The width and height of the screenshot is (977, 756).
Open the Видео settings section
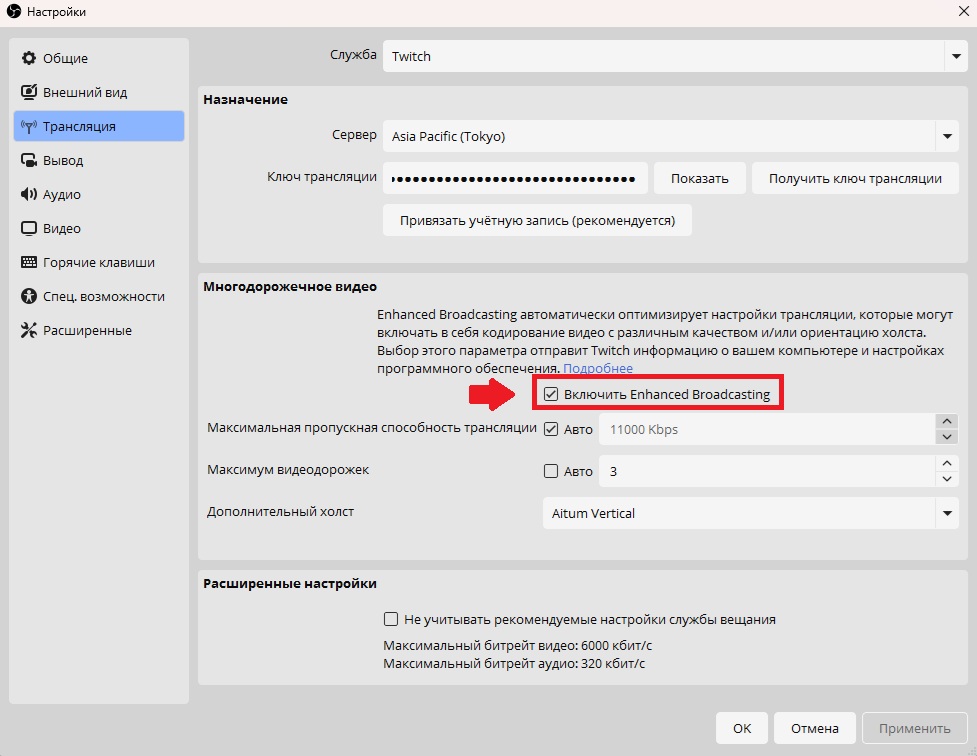coord(99,228)
